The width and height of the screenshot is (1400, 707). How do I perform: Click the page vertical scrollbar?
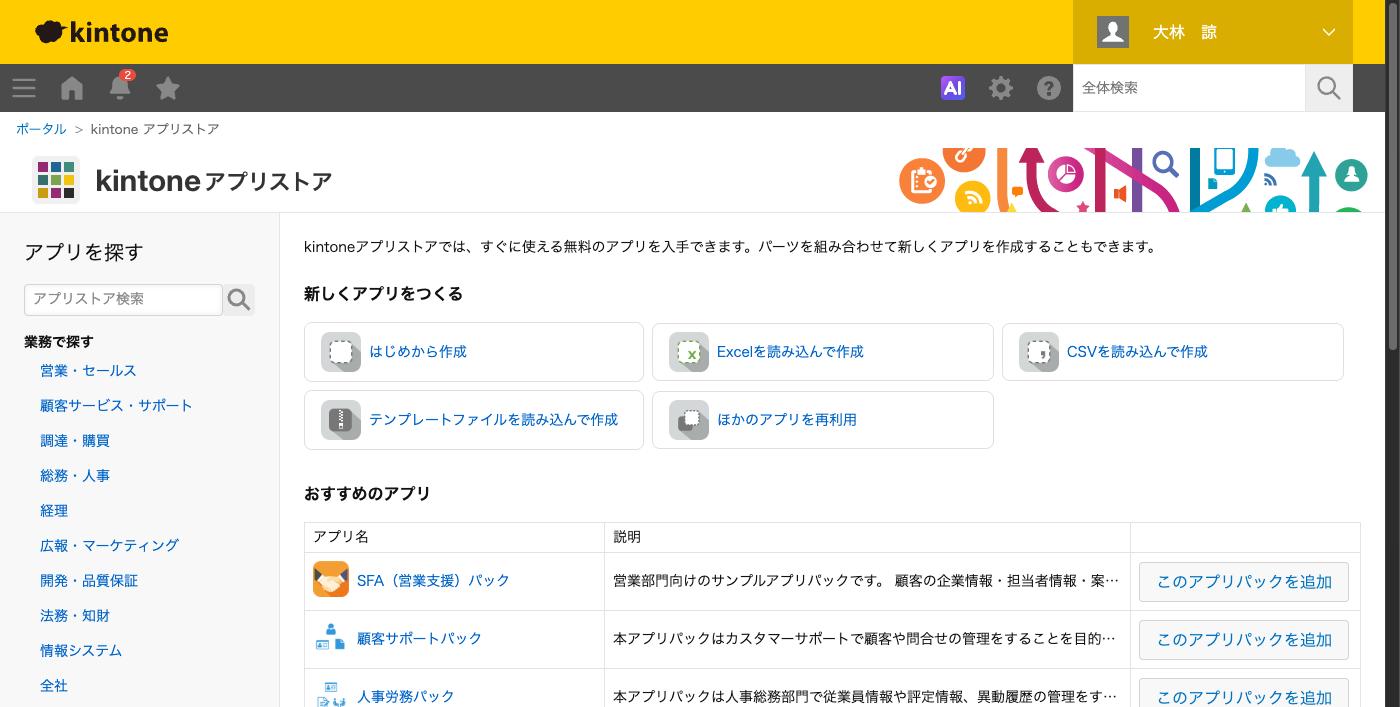point(1393,175)
